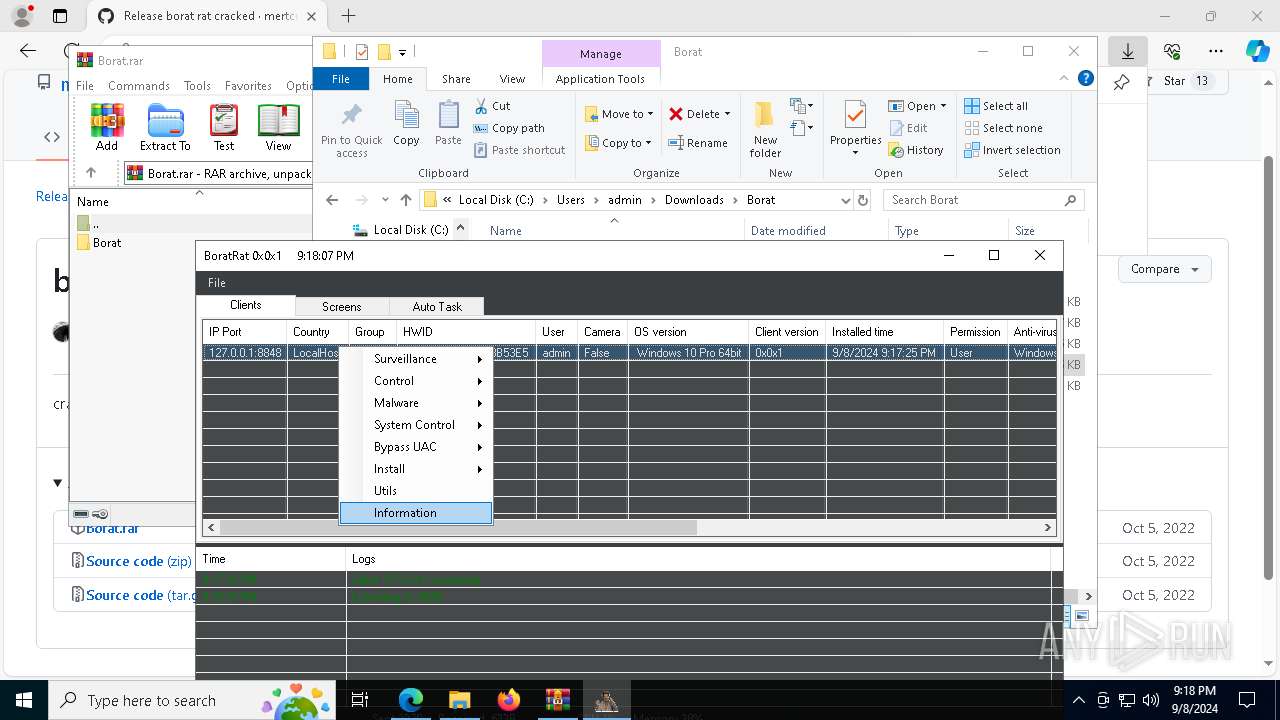Screen dimensions: 1280x720
Task: Show hidden tray icons chevron
Action: tap(1078, 700)
